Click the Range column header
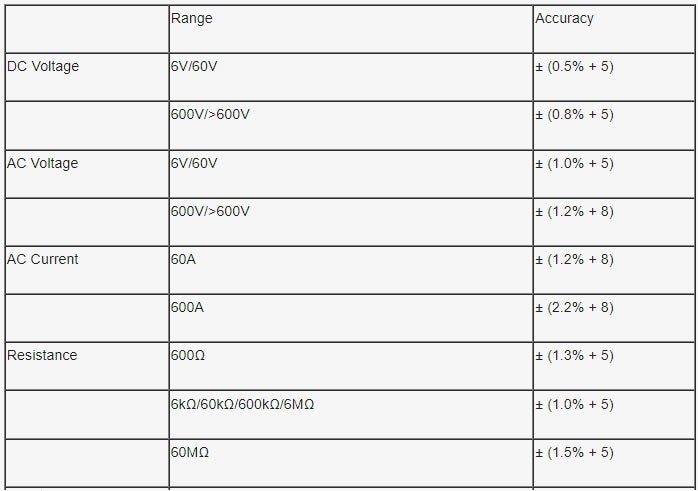The width and height of the screenshot is (698, 491). pos(191,19)
